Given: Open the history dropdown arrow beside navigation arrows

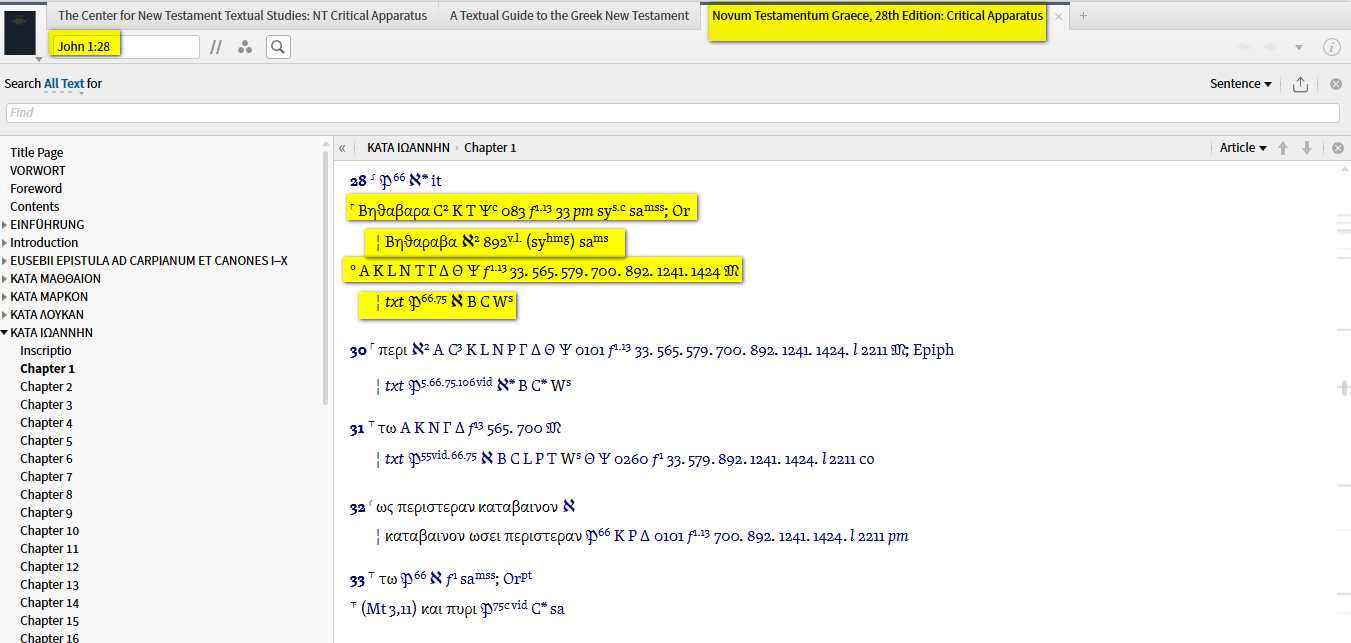Looking at the screenshot, I should click(x=1298, y=47).
